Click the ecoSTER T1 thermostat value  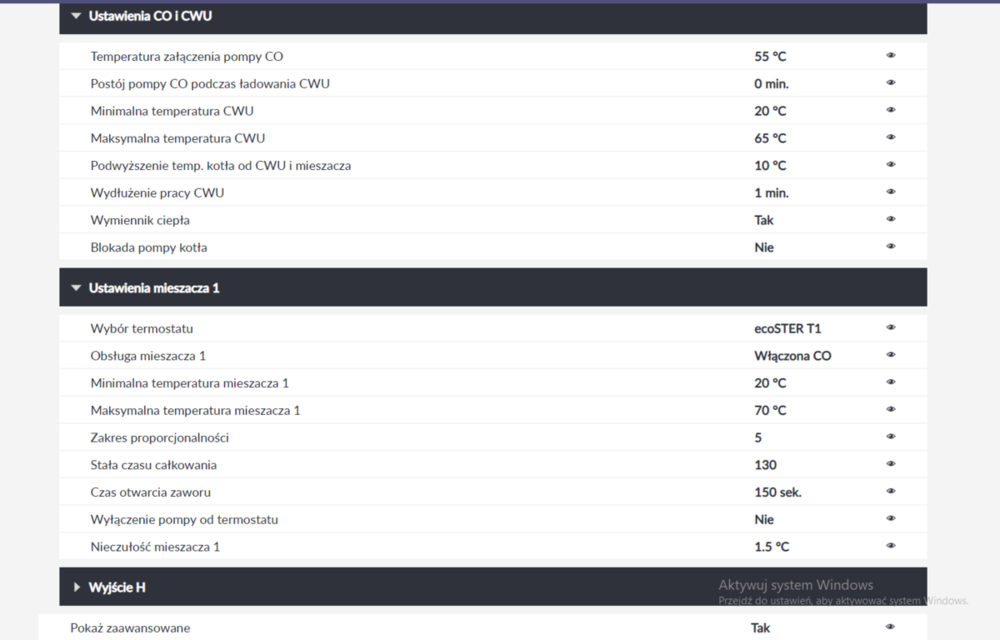coord(788,328)
